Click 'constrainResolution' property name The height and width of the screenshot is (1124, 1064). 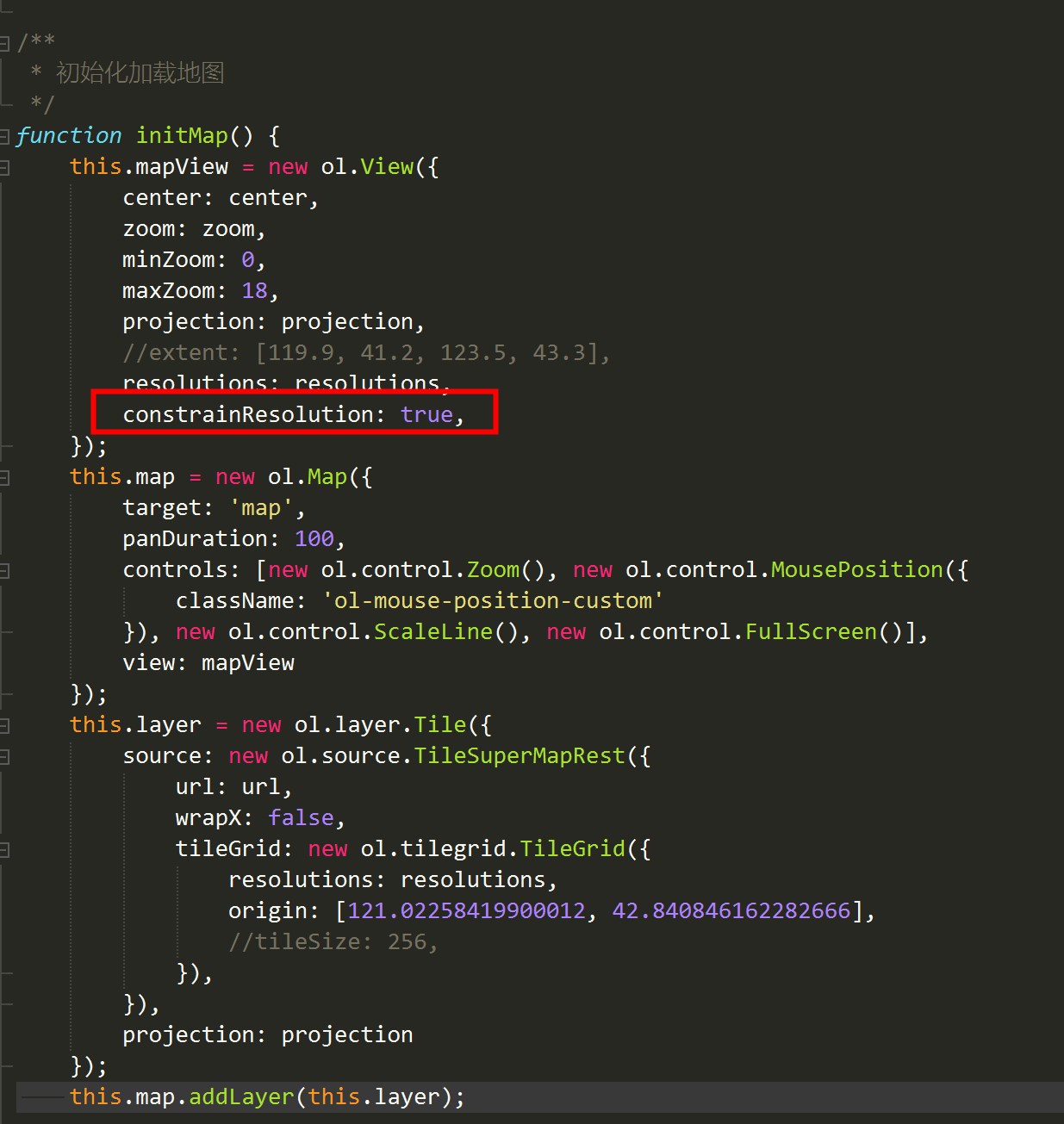click(248, 414)
